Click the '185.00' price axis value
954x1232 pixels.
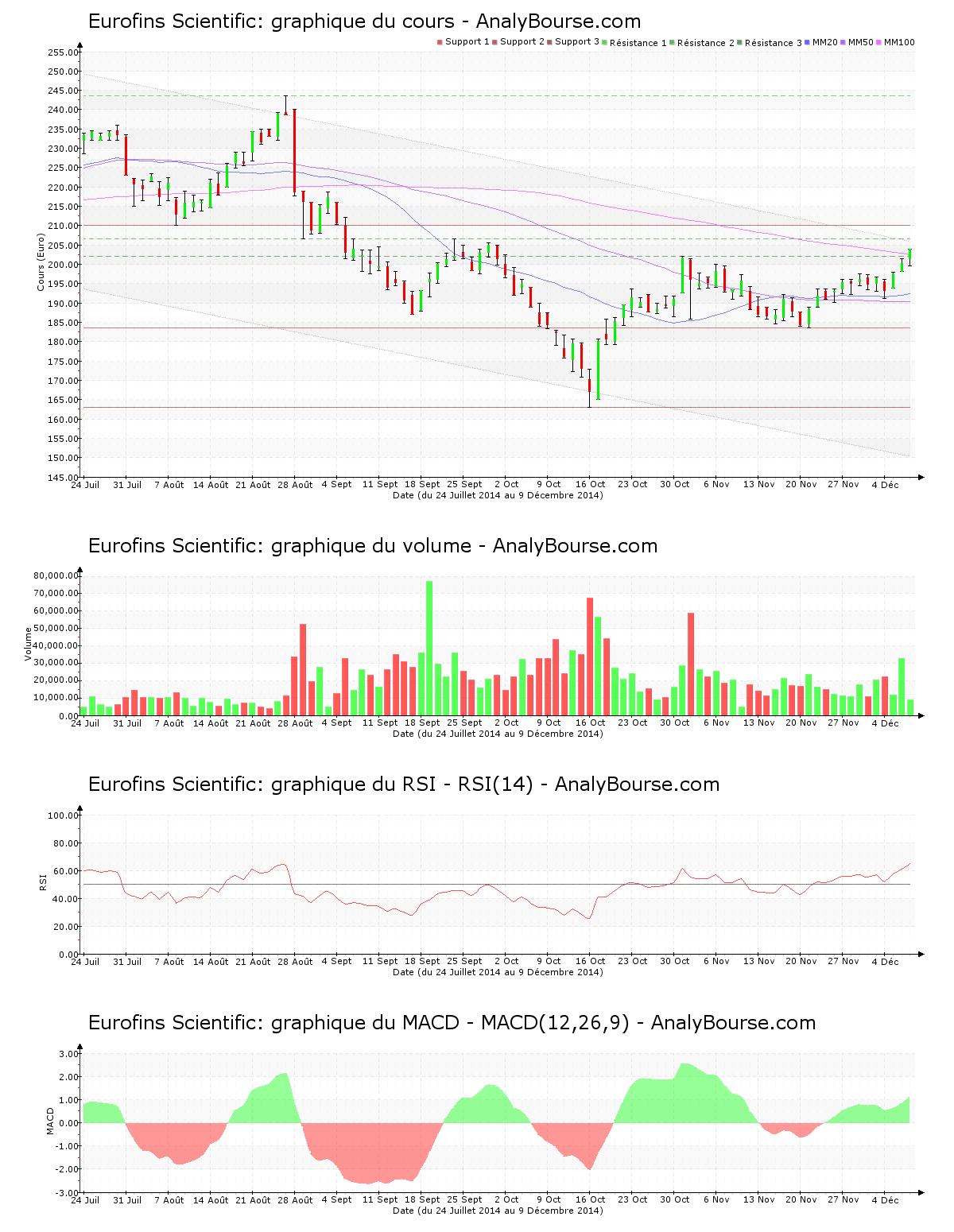[63, 323]
